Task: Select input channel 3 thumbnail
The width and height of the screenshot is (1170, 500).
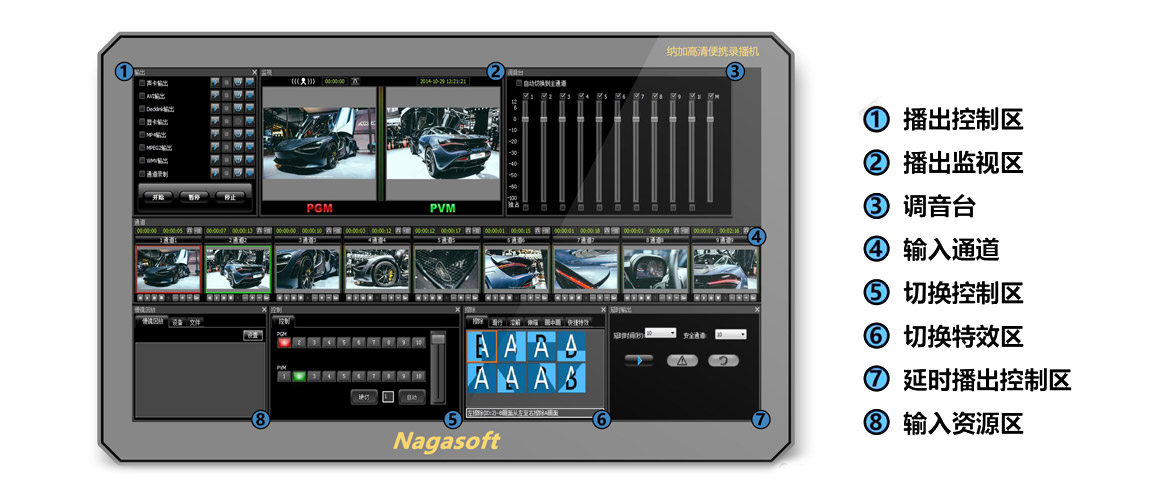Action: coord(307,269)
